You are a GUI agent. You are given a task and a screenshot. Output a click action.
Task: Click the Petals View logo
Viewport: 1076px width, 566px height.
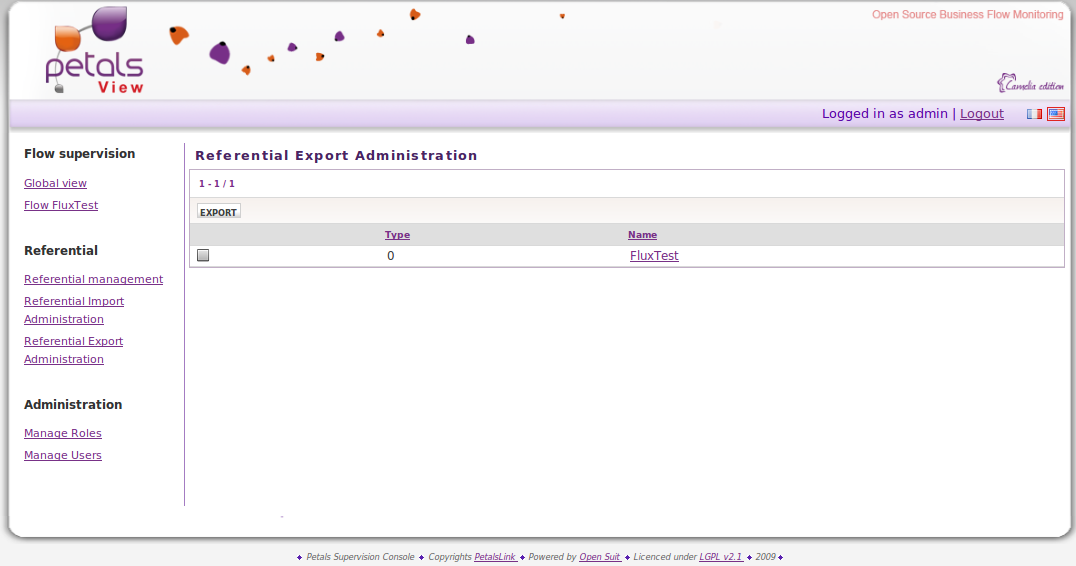[x=95, y=52]
